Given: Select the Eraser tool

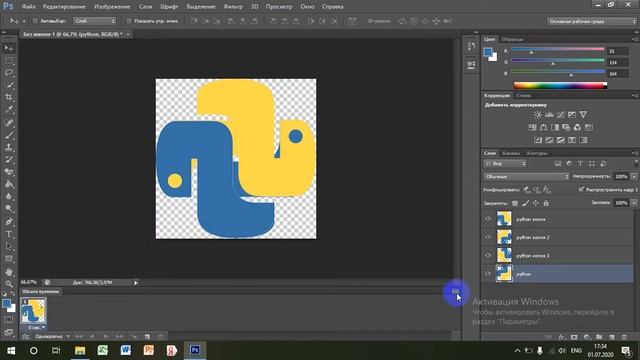Looking at the screenshot, I should [x=9, y=172].
